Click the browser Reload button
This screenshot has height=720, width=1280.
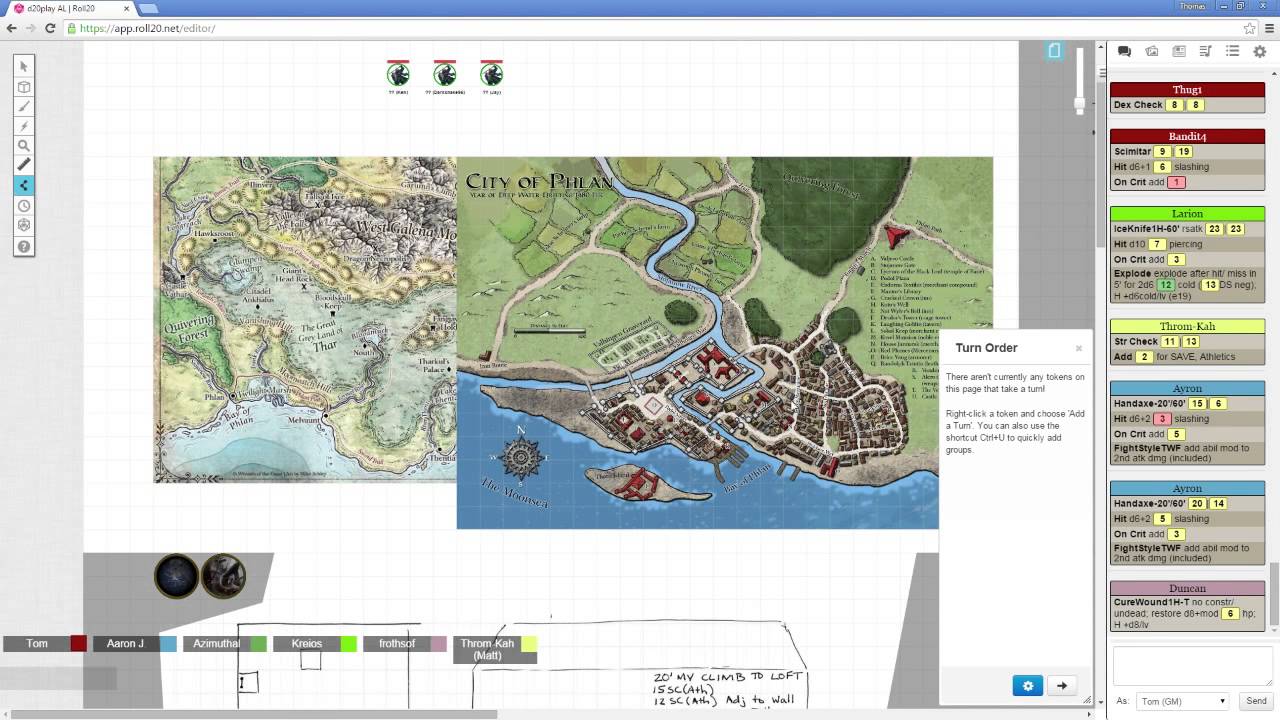[50, 28]
